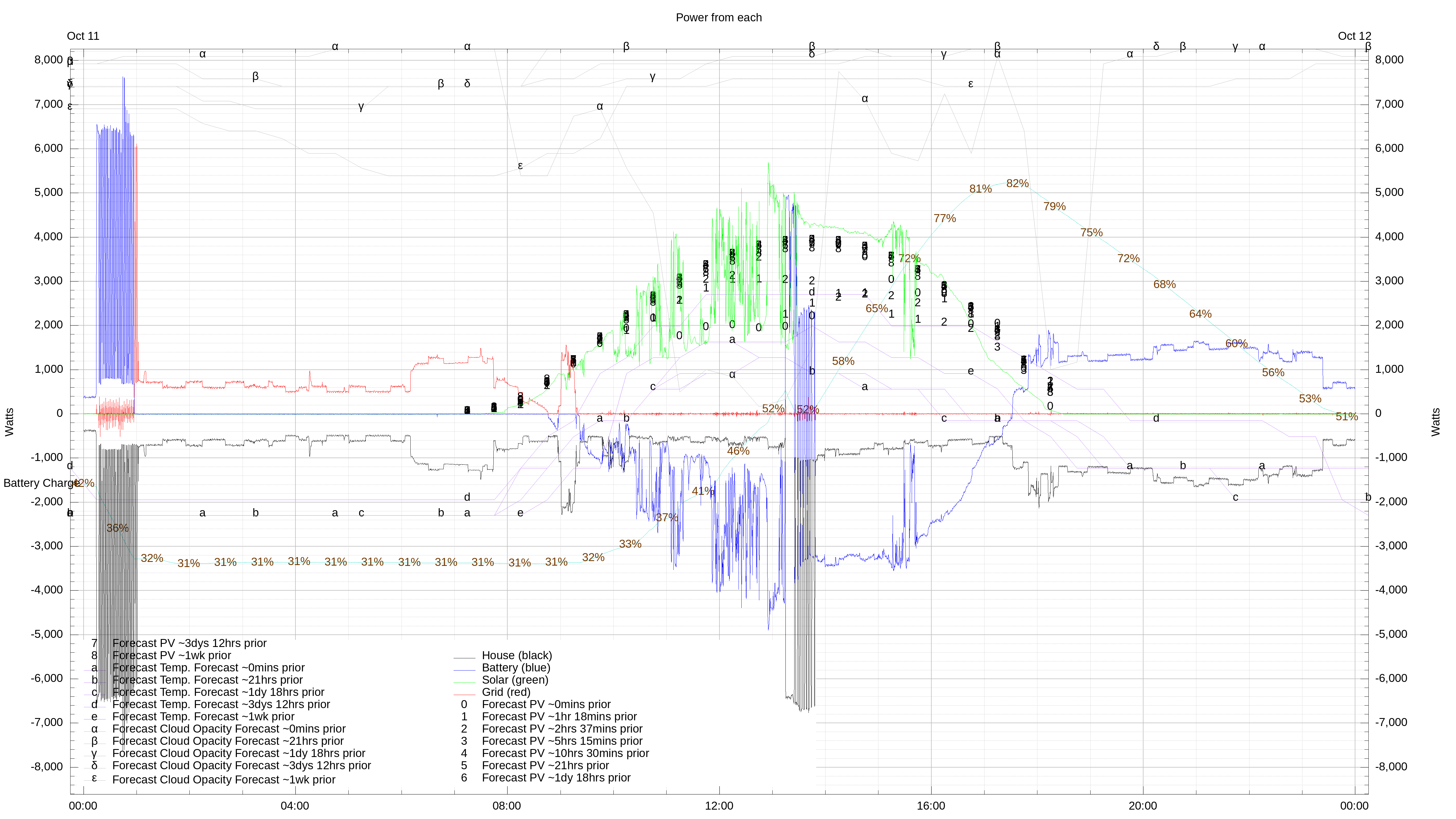
Task: Click the 'Power from each' chart title
Action: [x=718, y=18]
